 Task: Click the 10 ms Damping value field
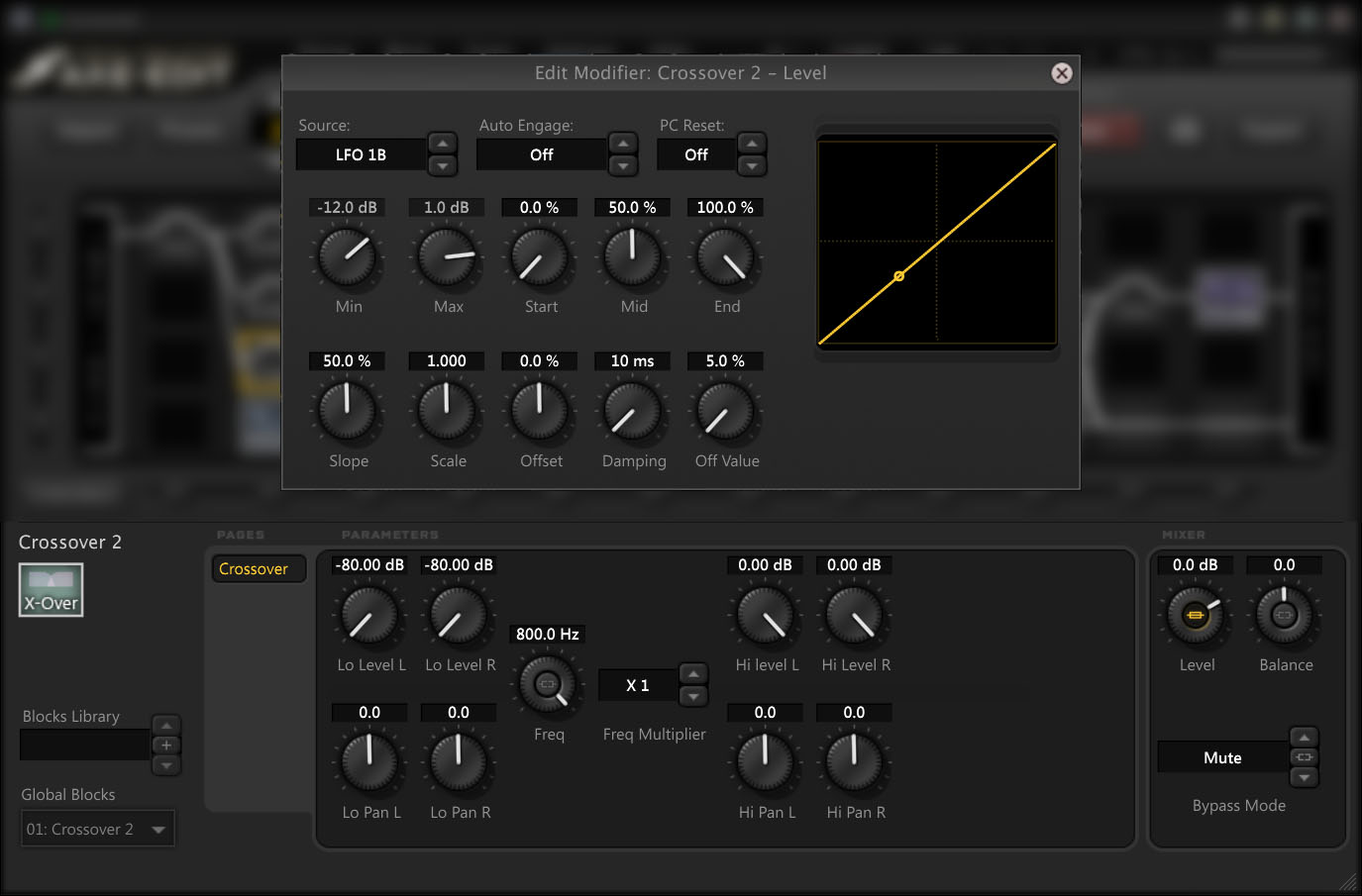point(632,361)
